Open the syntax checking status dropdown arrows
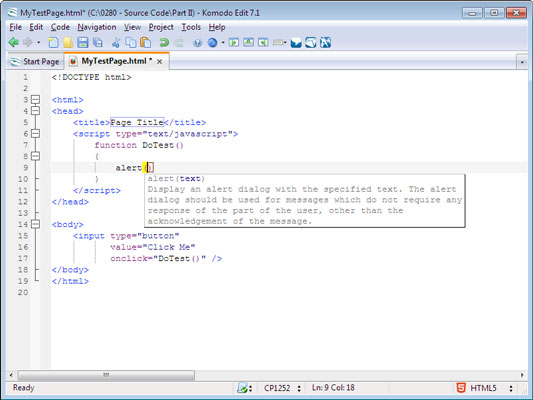This screenshot has height=400, width=533. (x=251, y=388)
